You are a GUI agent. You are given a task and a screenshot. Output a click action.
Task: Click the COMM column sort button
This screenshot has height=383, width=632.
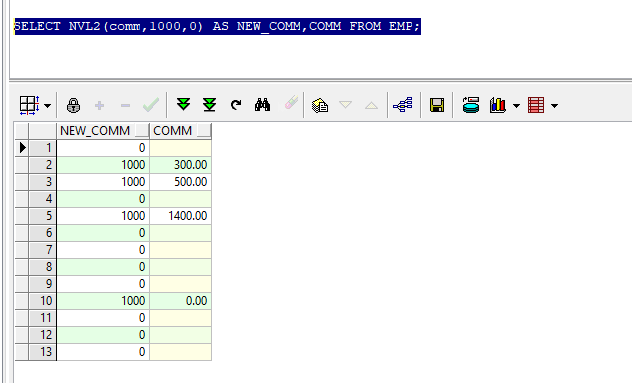(204, 131)
